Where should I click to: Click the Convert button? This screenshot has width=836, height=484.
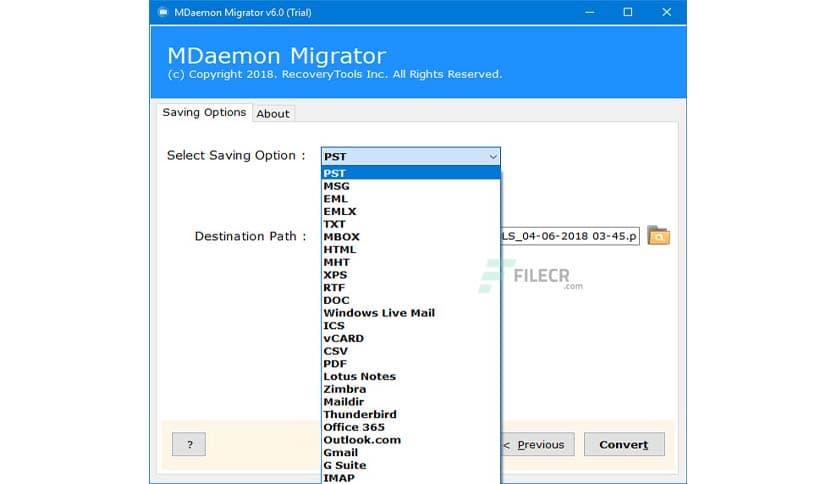pos(624,444)
